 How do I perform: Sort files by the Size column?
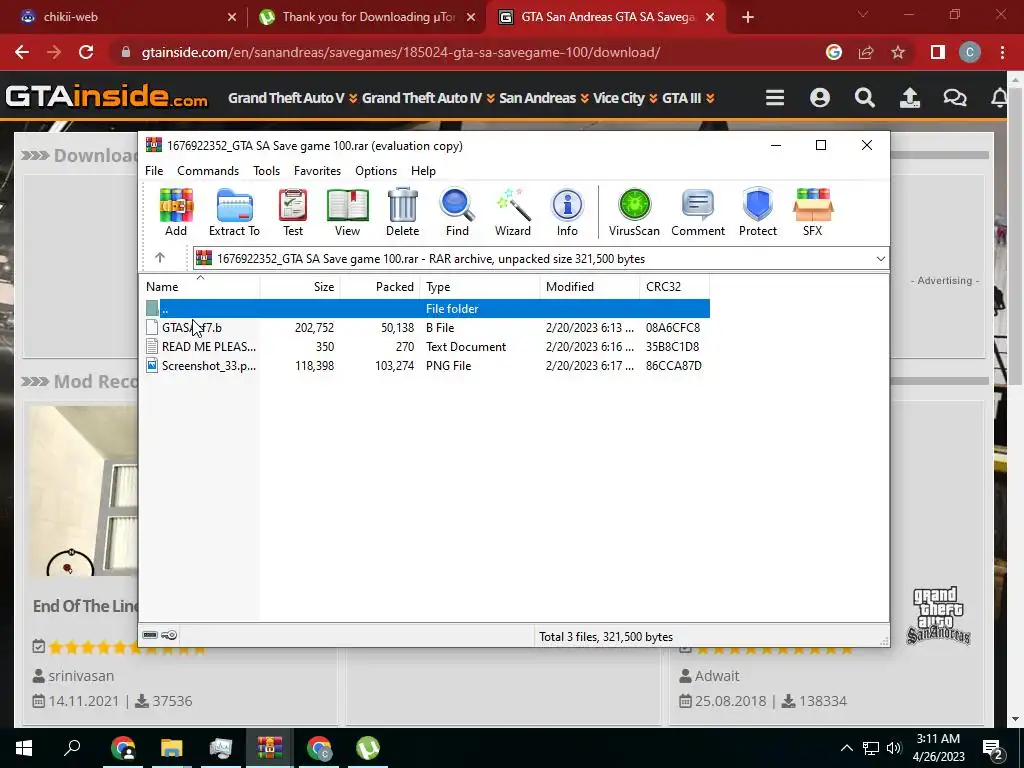click(300, 287)
